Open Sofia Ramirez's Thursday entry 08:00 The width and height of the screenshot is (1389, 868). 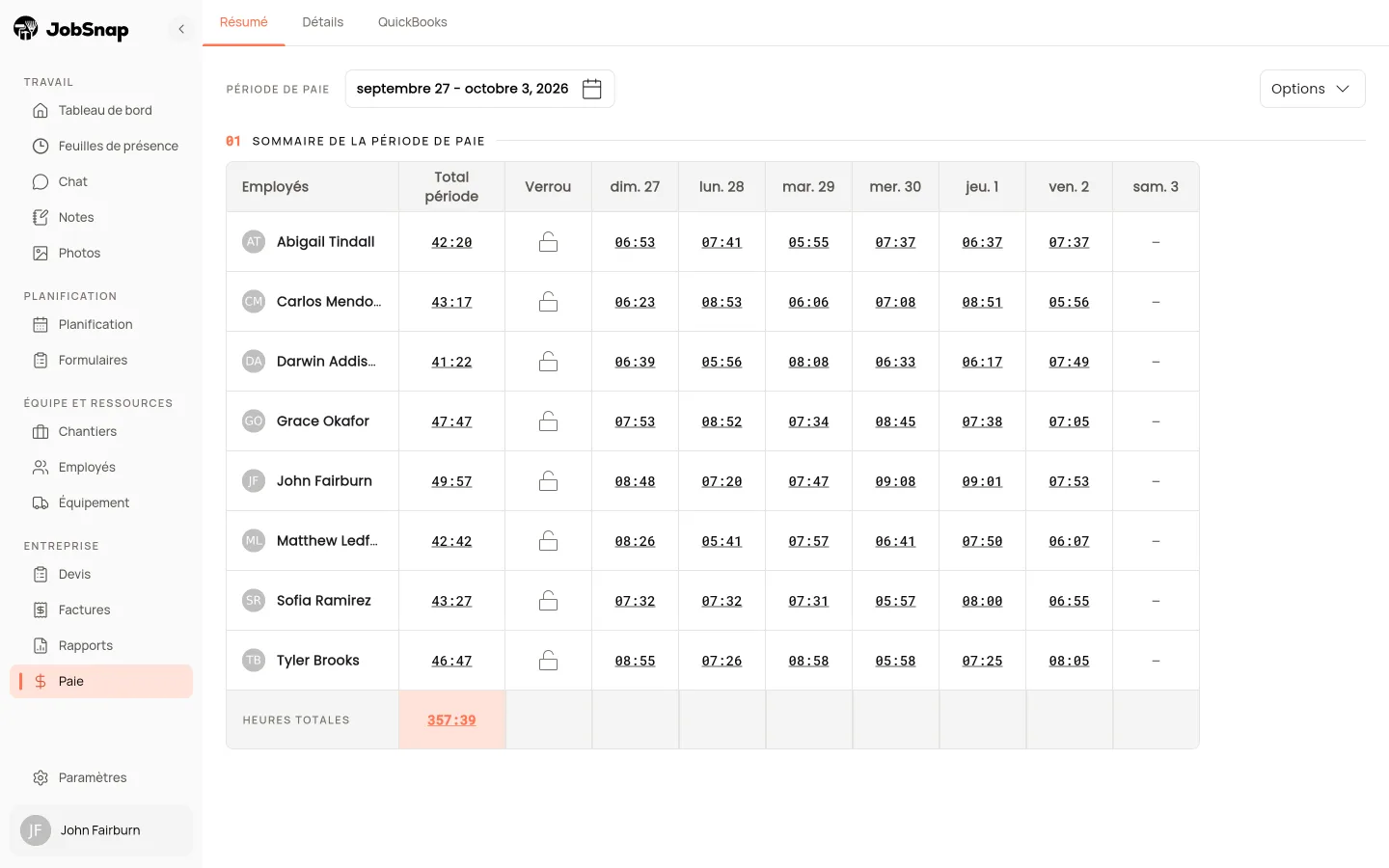tap(982, 601)
